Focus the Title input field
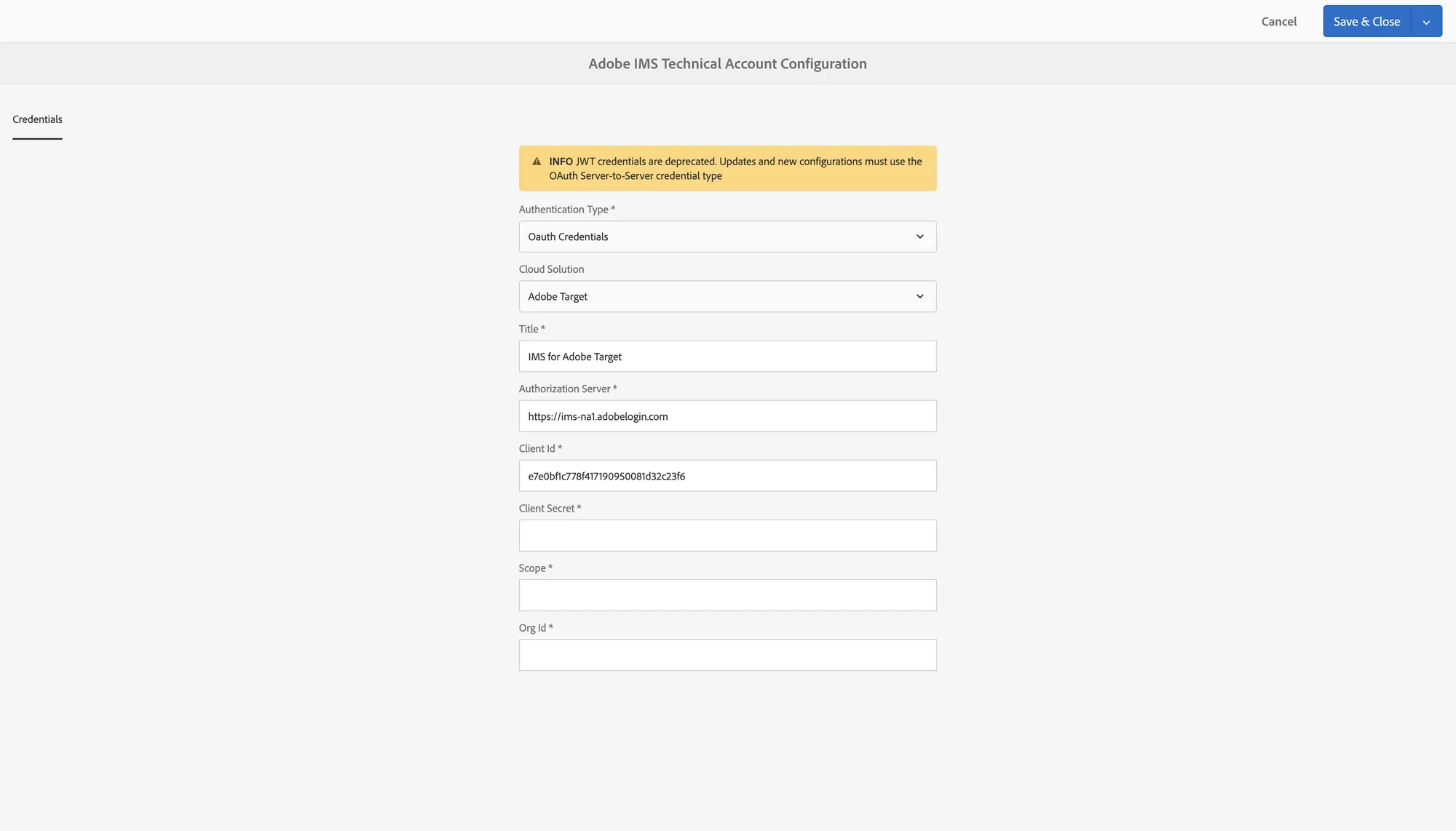This screenshot has height=831, width=1456. click(727, 357)
